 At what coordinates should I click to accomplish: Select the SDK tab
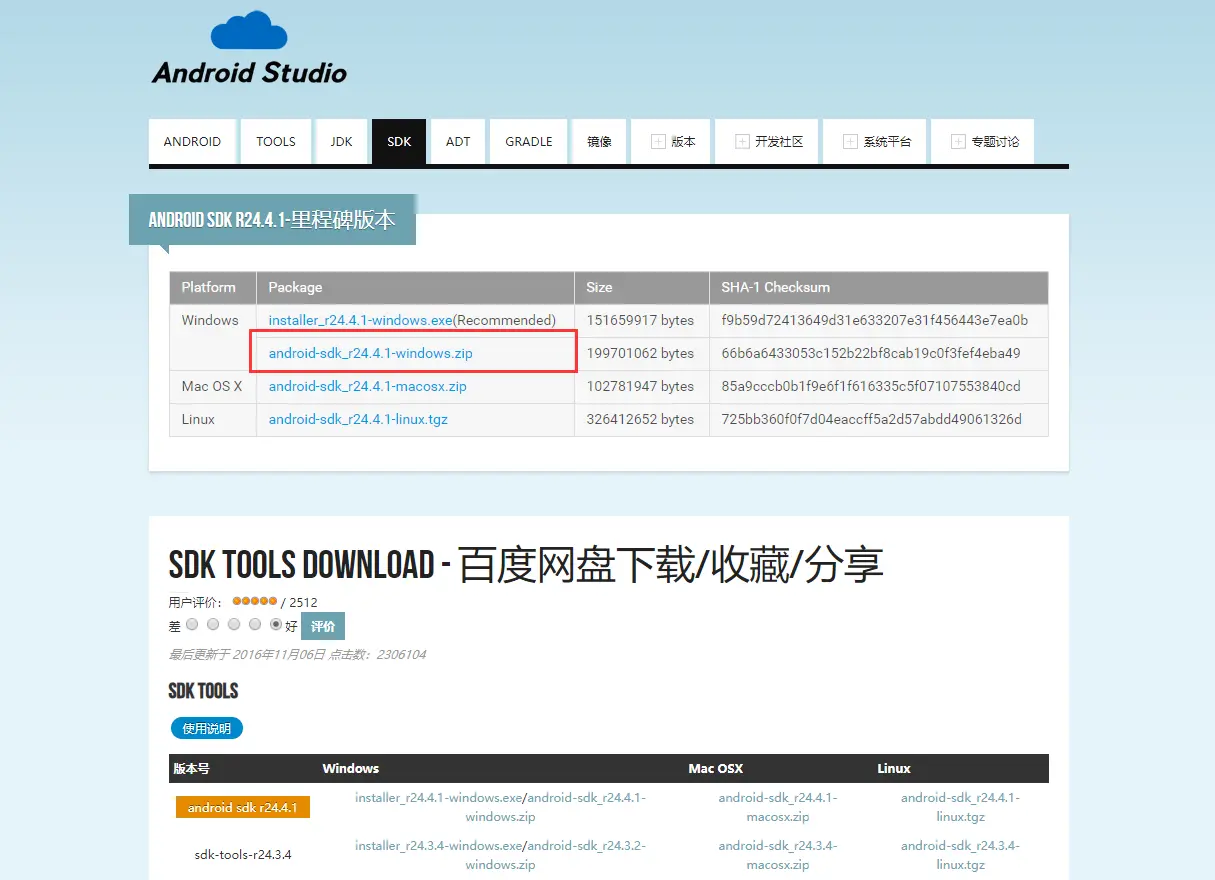point(399,142)
